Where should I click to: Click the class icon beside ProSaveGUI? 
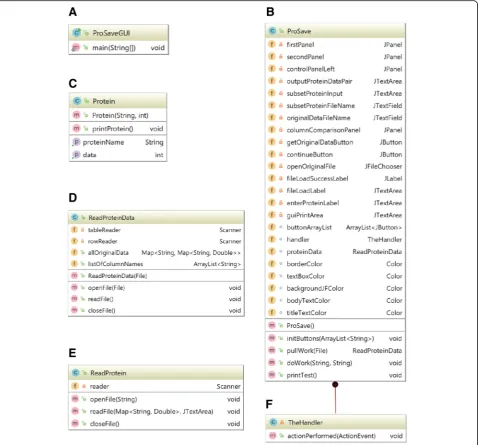pyautogui.click(x=77, y=33)
